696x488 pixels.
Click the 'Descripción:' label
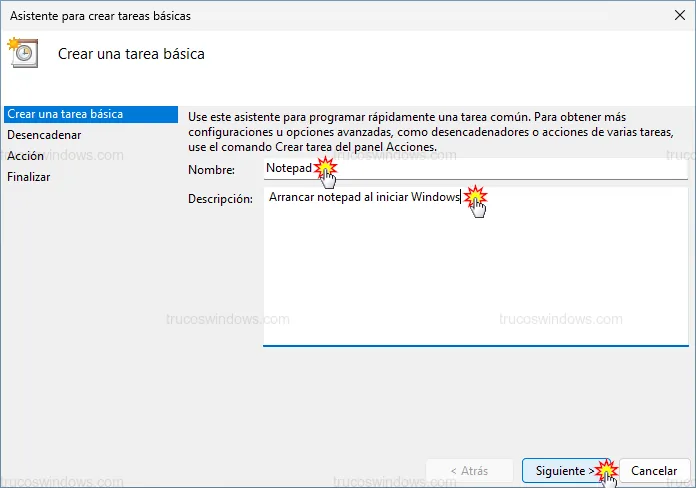(x=220, y=199)
